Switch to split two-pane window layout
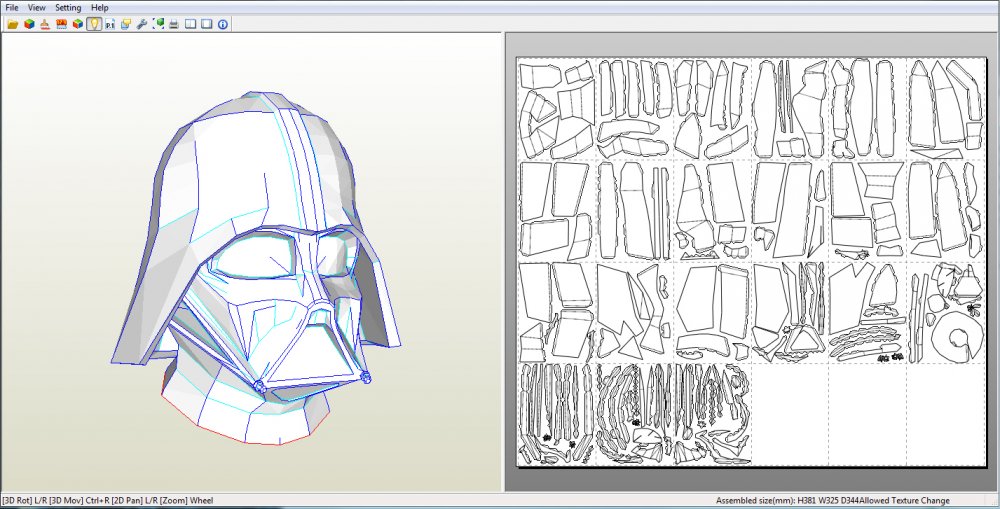 (190, 24)
